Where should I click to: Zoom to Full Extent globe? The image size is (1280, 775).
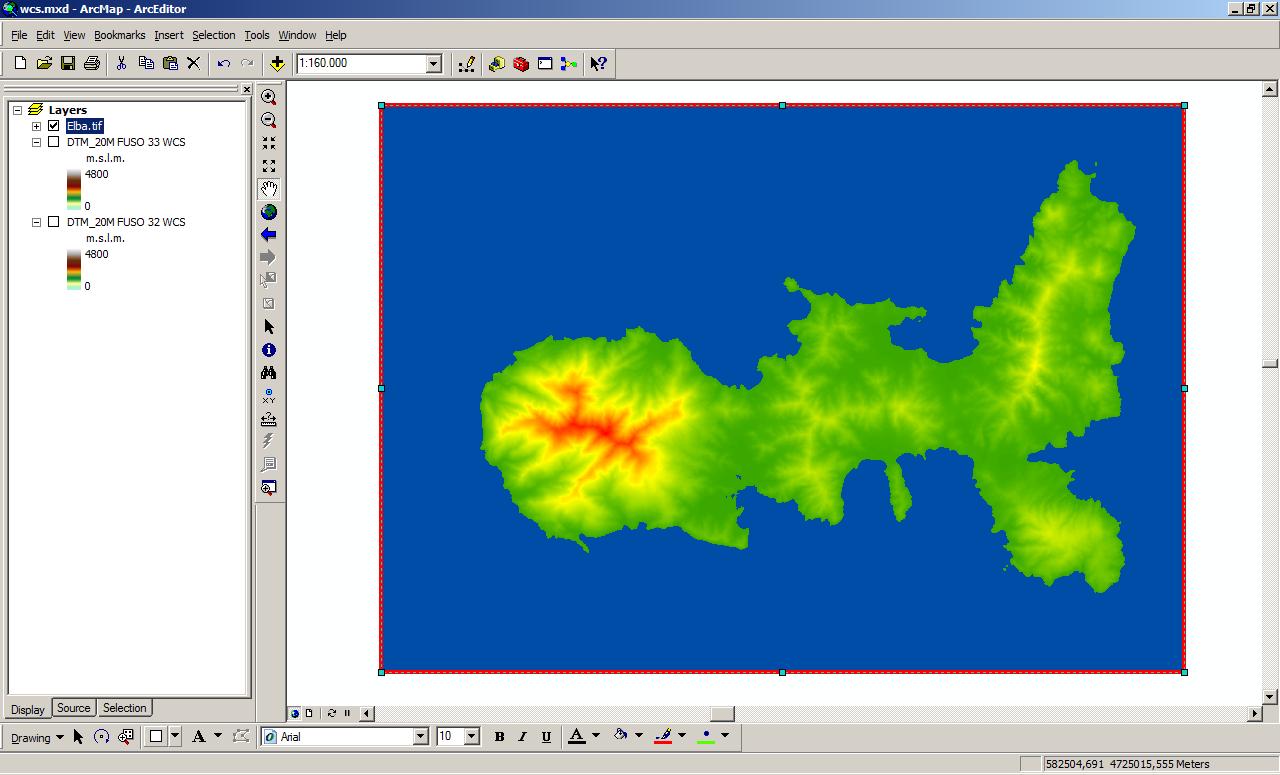tap(268, 212)
